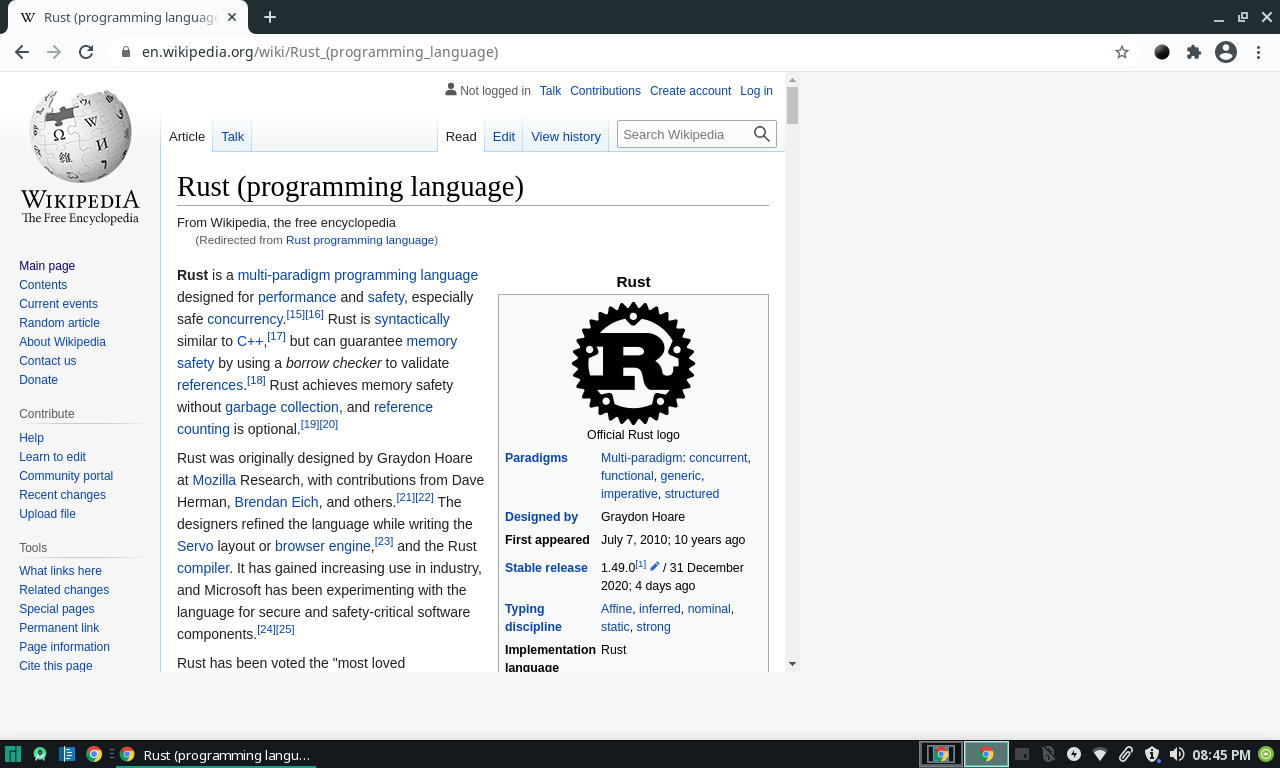Open the browser profile menu
This screenshot has height=768, width=1280.
point(1225,51)
